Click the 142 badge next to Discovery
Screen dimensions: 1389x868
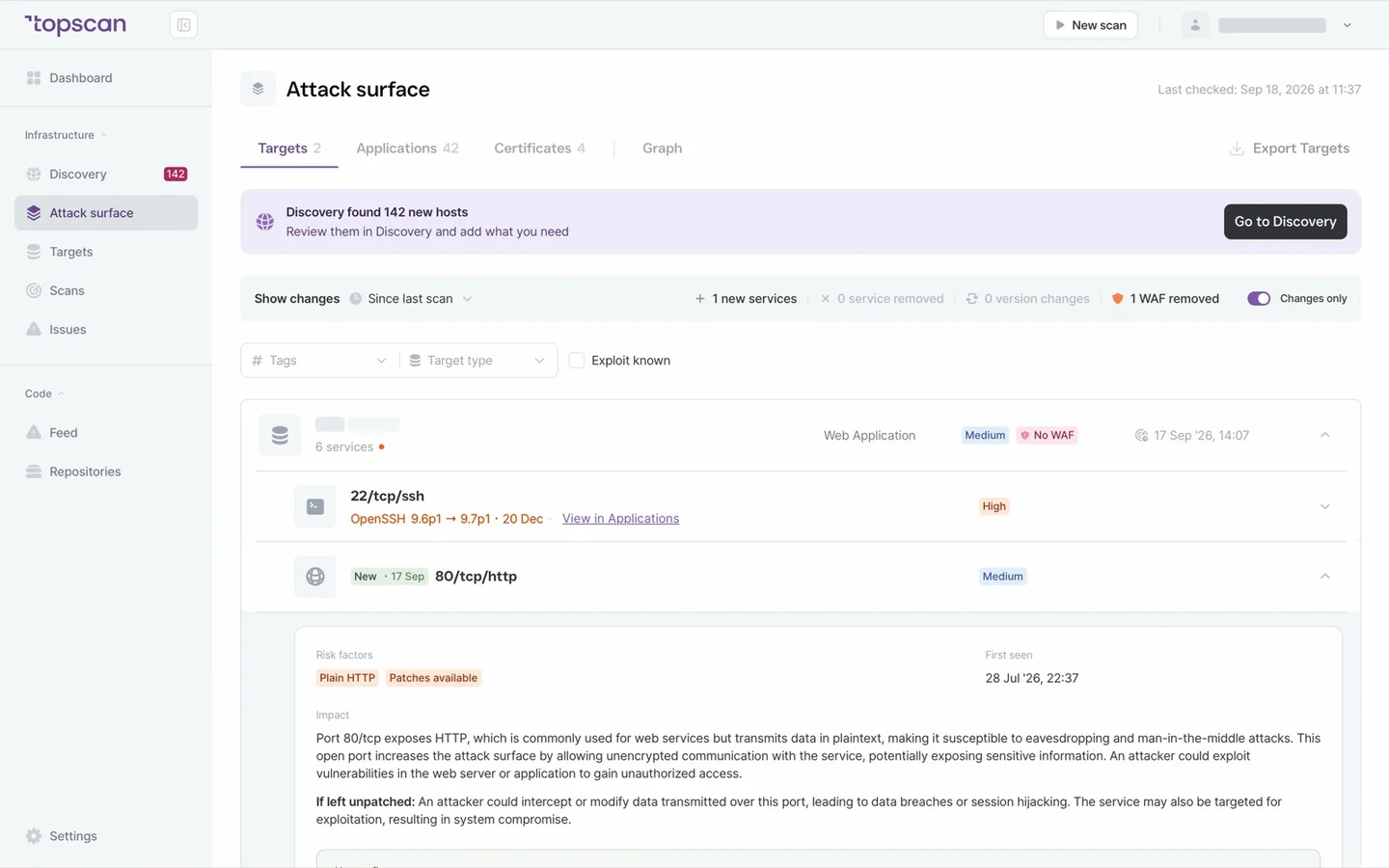176,175
